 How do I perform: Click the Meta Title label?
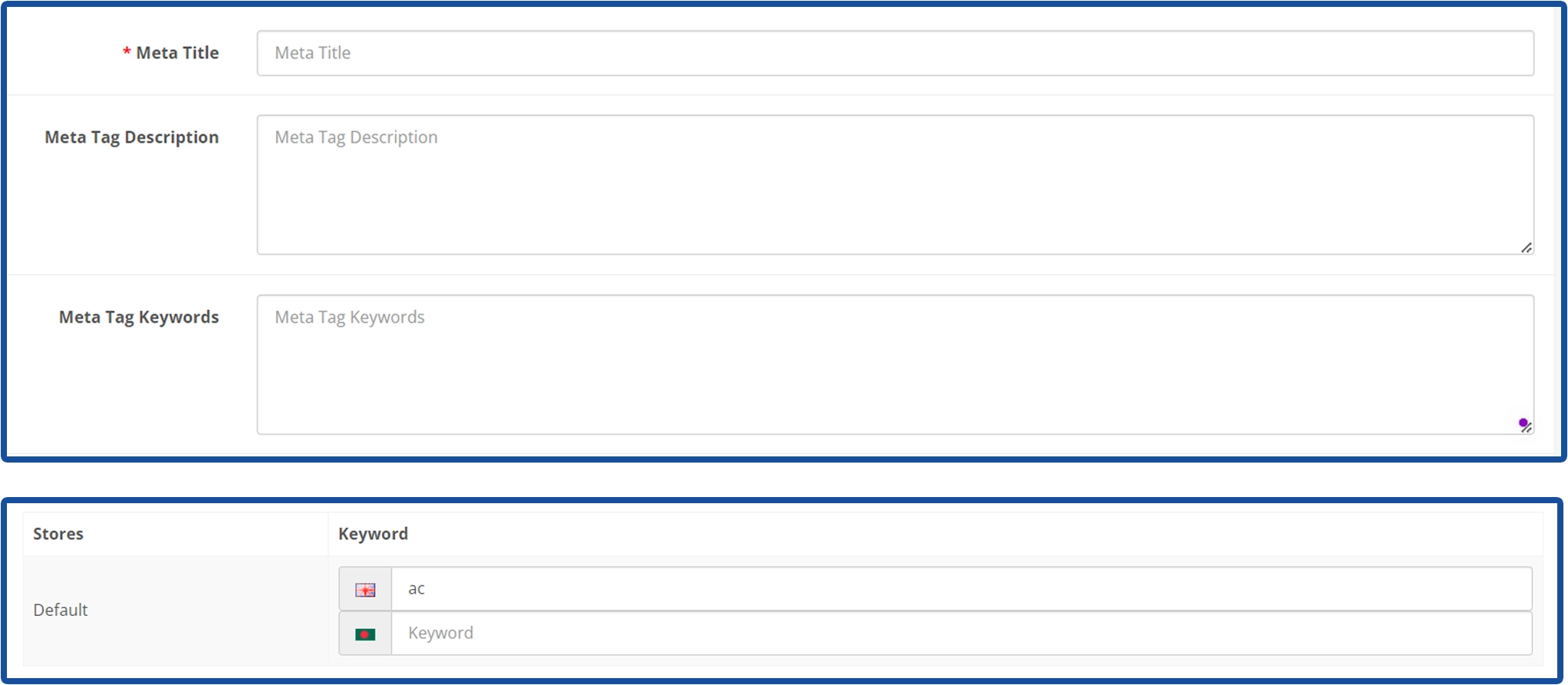point(177,53)
